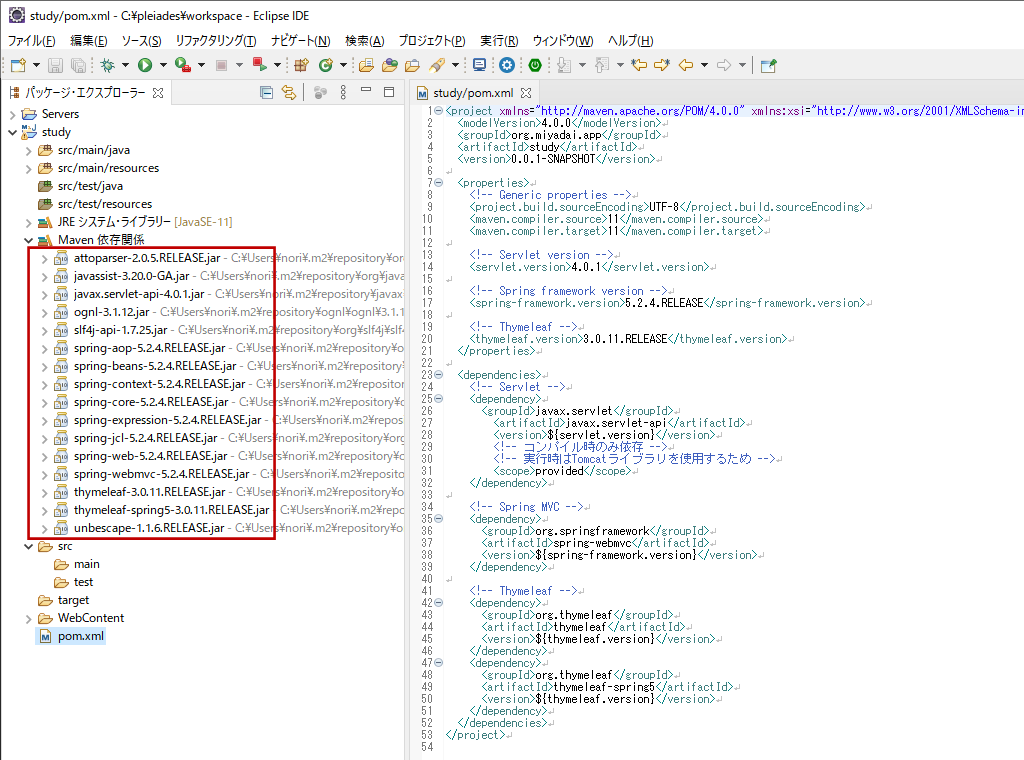The image size is (1024, 760).
Task: Expand the Servers project node
Action: point(12,114)
